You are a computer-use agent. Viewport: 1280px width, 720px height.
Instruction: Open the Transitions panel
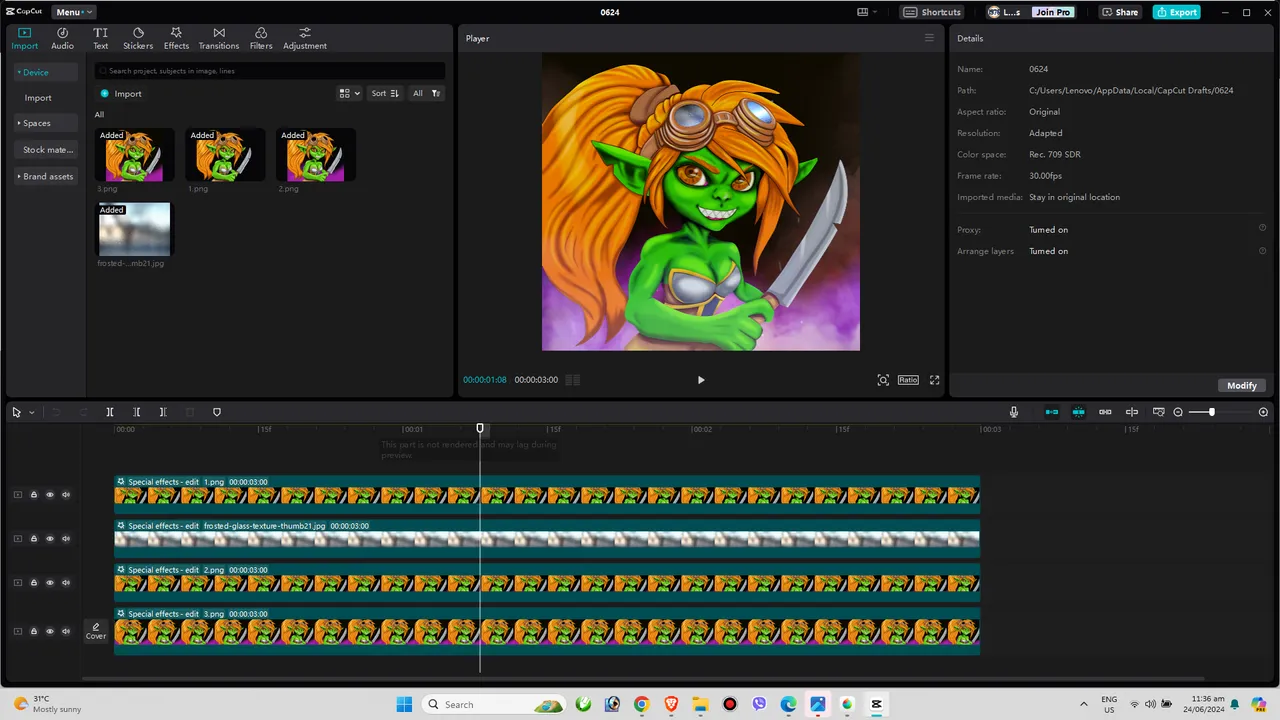pos(219,38)
